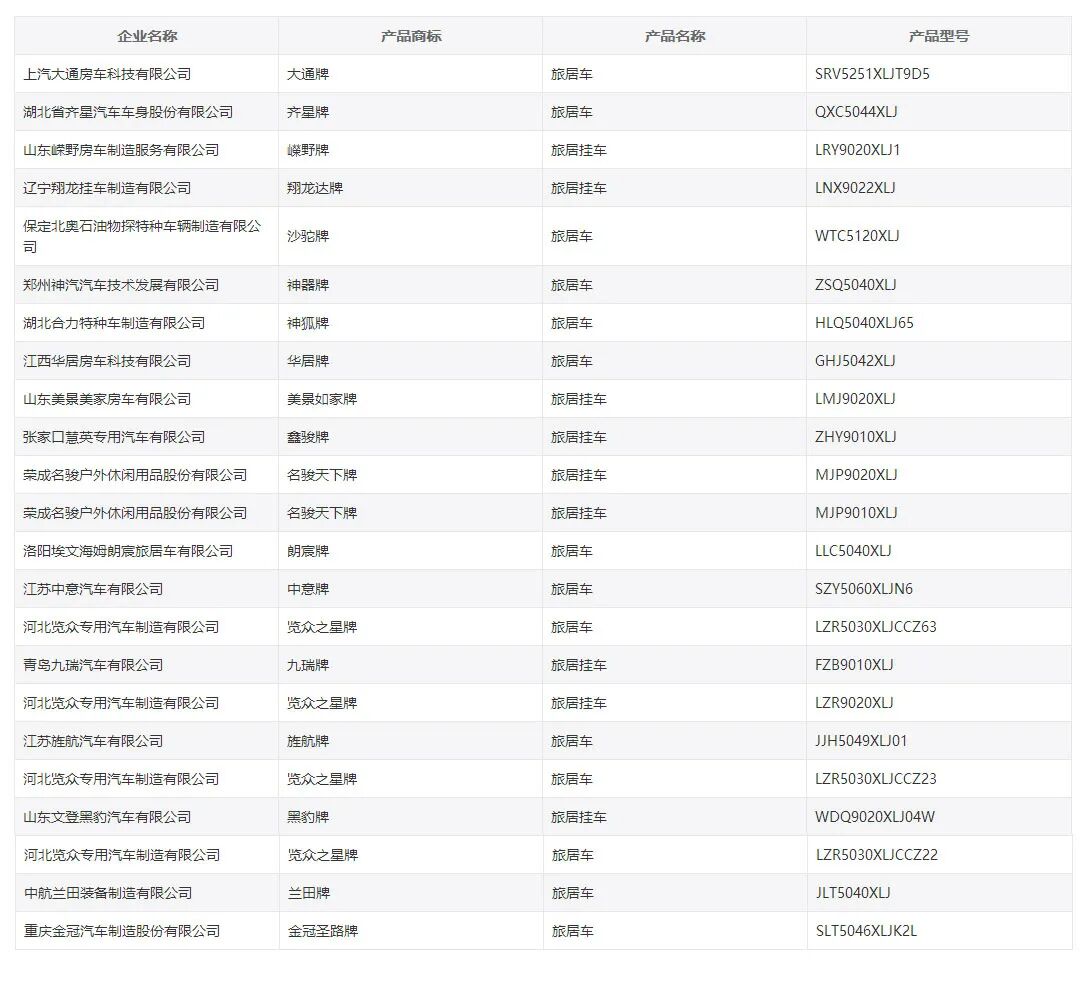
Task: Click model number SLT5046XLJK2L
Action: (x=866, y=930)
